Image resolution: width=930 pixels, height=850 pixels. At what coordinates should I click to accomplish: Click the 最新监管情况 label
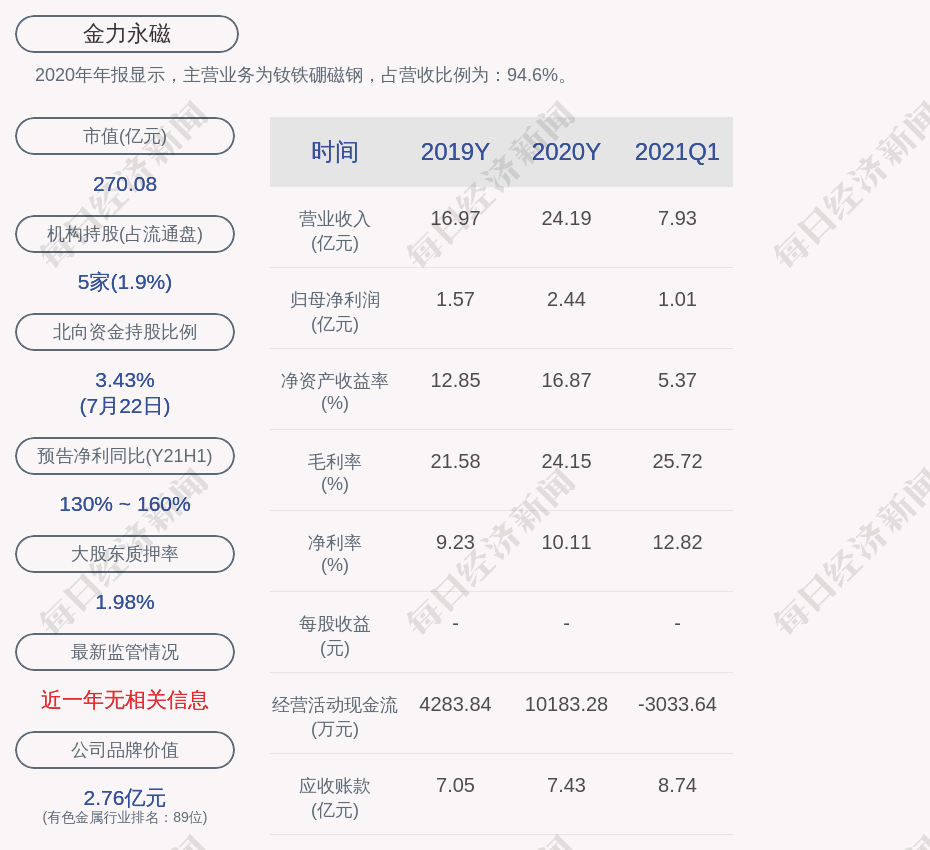coord(125,652)
